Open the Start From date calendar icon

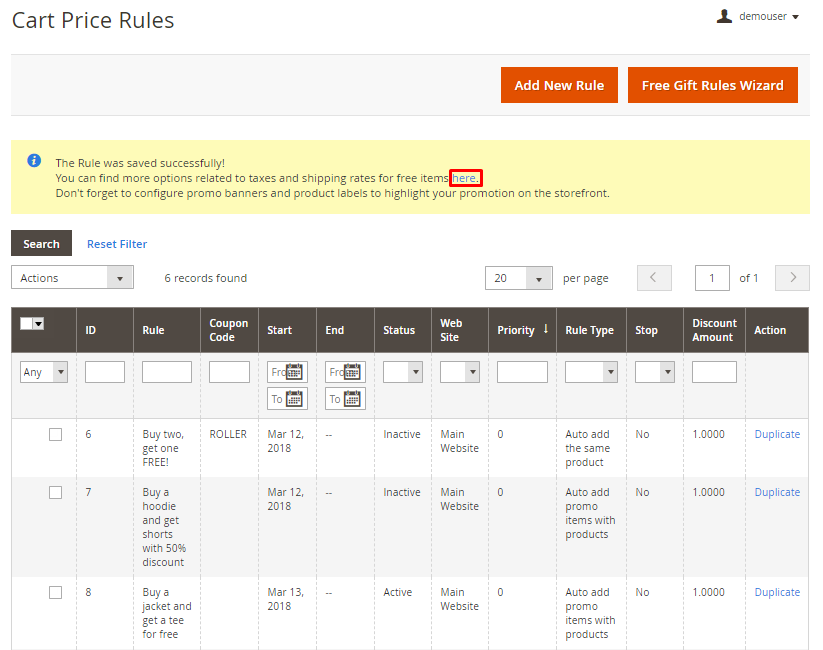[294, 372]
